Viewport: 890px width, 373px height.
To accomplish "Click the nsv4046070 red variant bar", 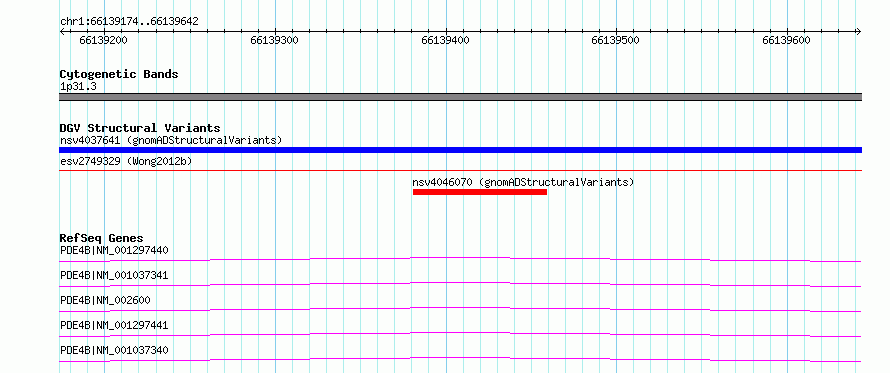I will click(x=480, y=192).
